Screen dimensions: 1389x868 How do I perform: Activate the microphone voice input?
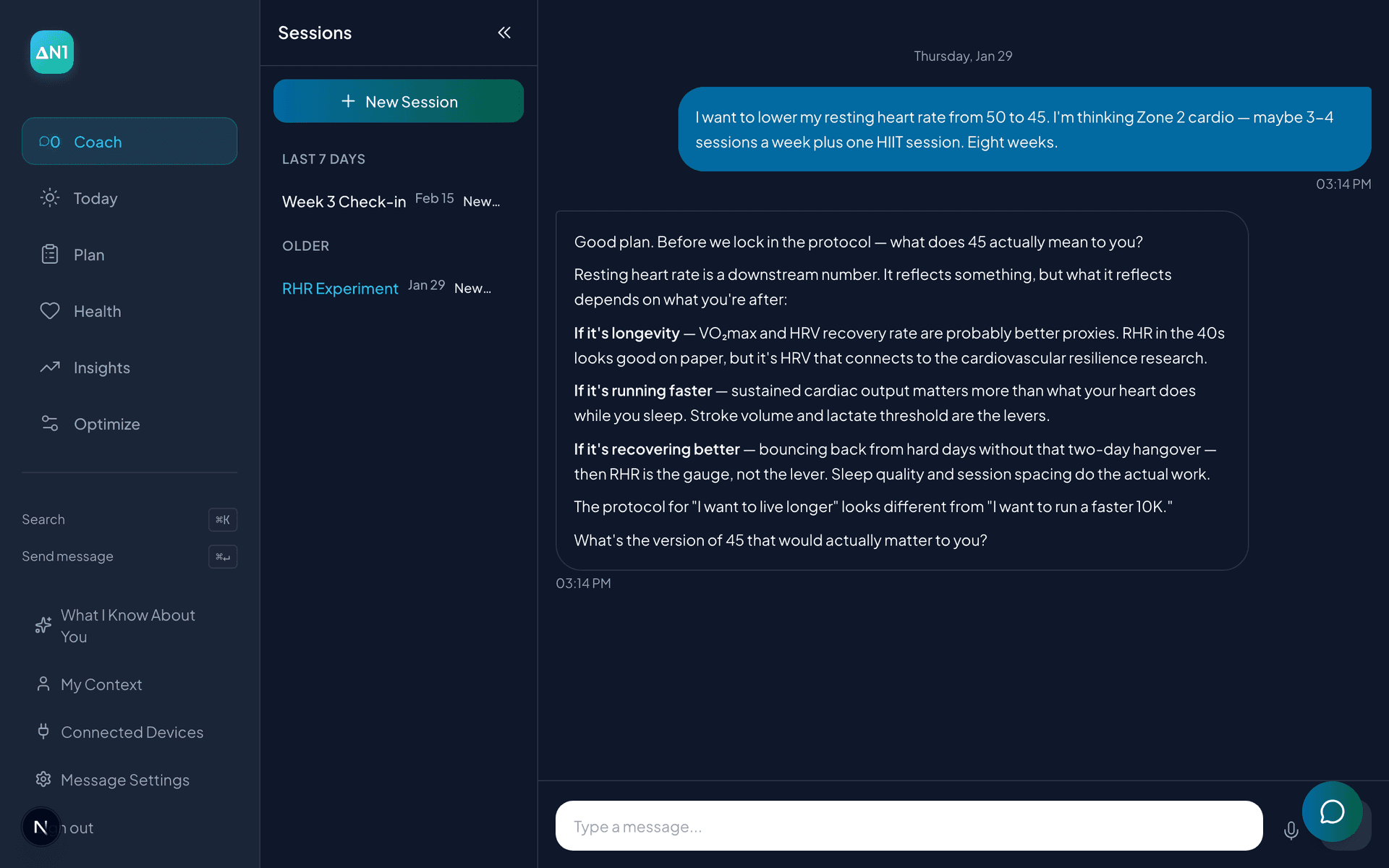tap(1291, 830)
